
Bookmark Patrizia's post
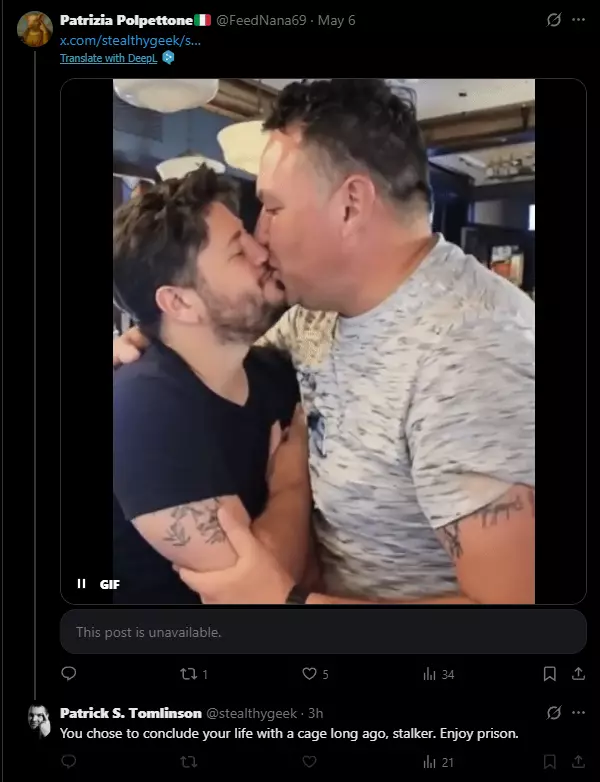550,674
